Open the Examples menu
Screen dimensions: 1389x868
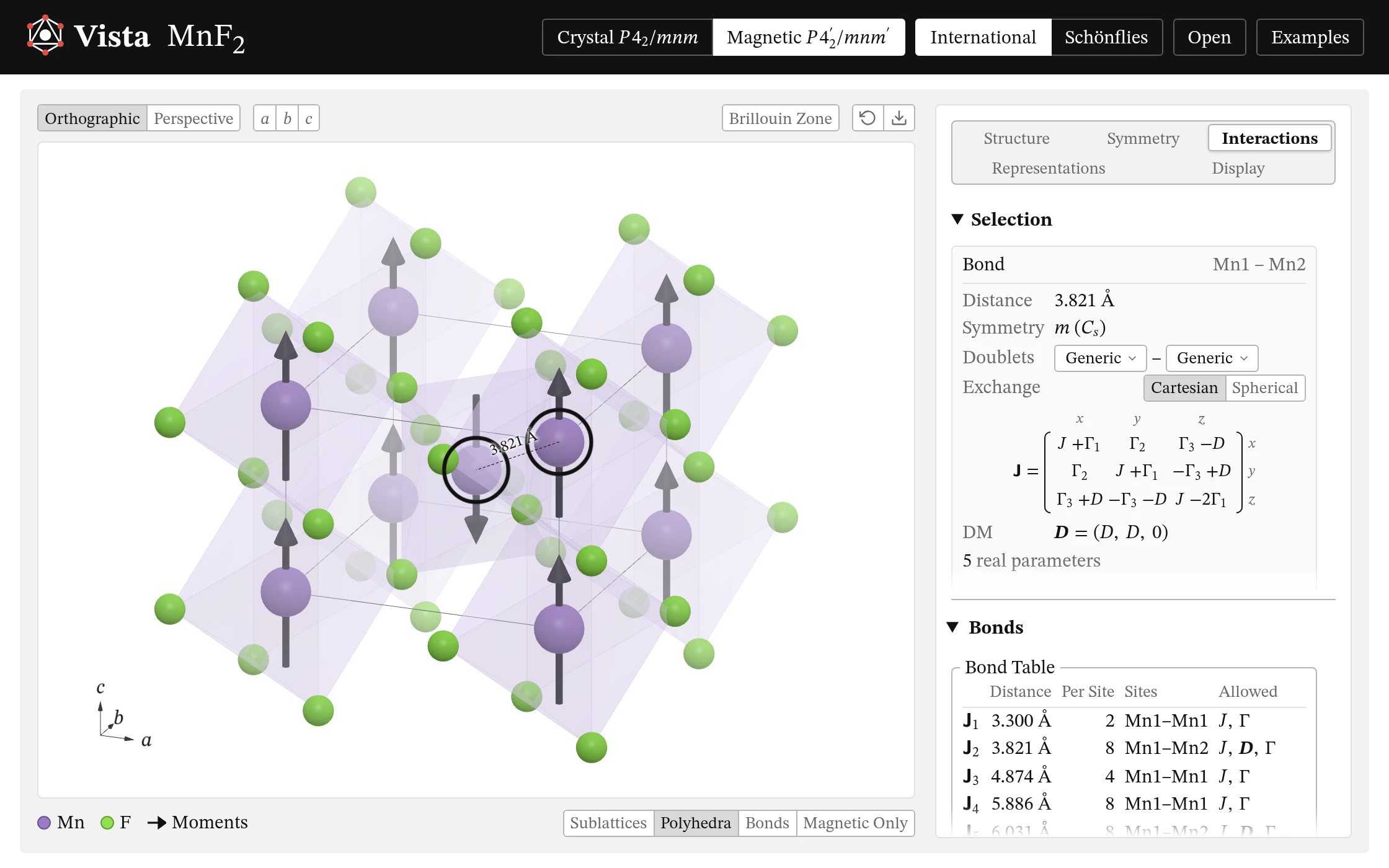(1310, 37)
